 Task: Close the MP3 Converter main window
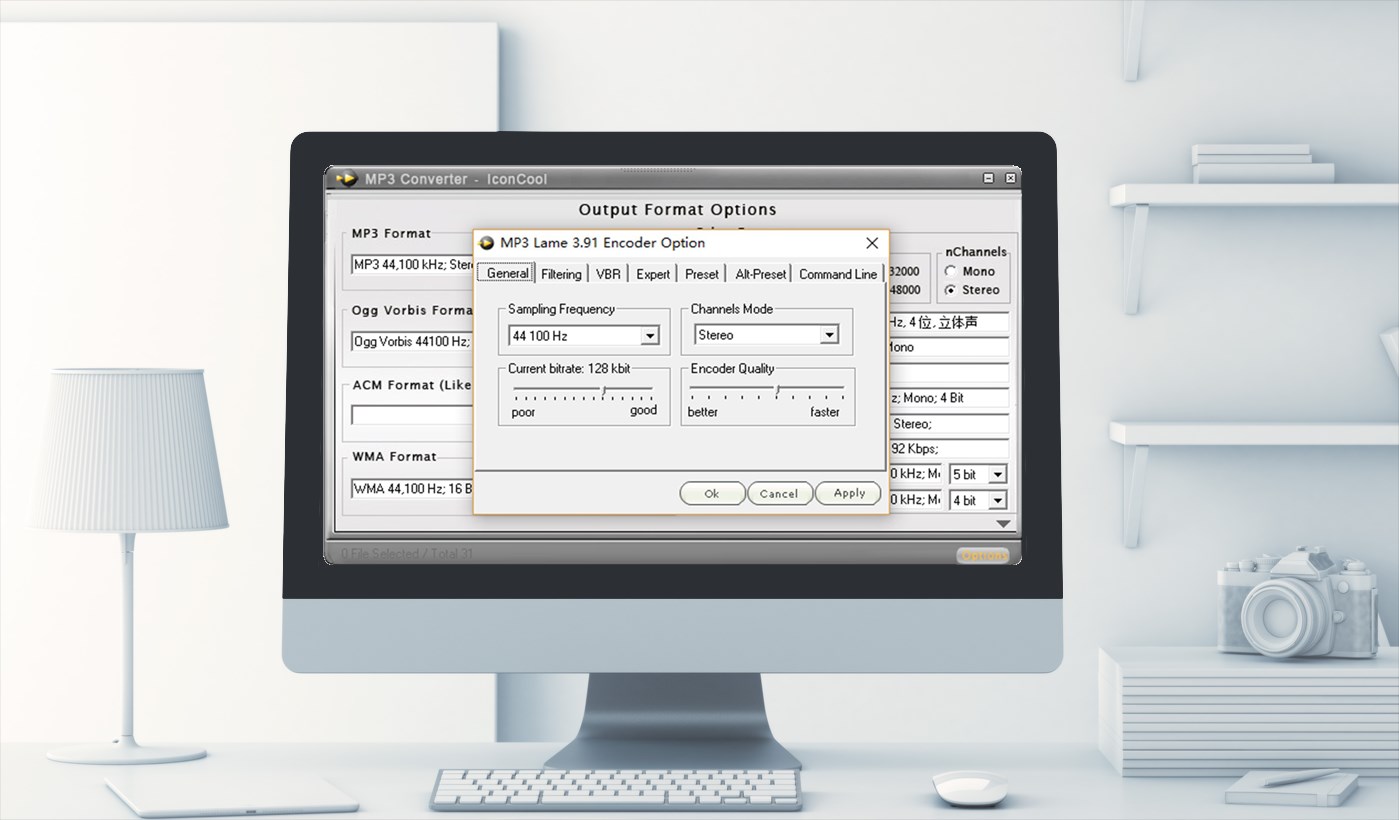pyautogui.click(x=1010, y=178)
